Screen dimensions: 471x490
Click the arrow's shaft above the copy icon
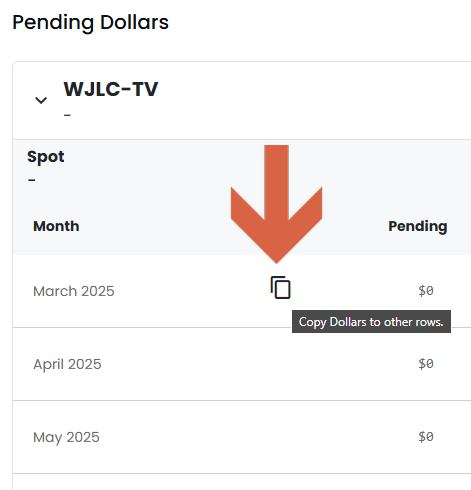coord(276,180)
